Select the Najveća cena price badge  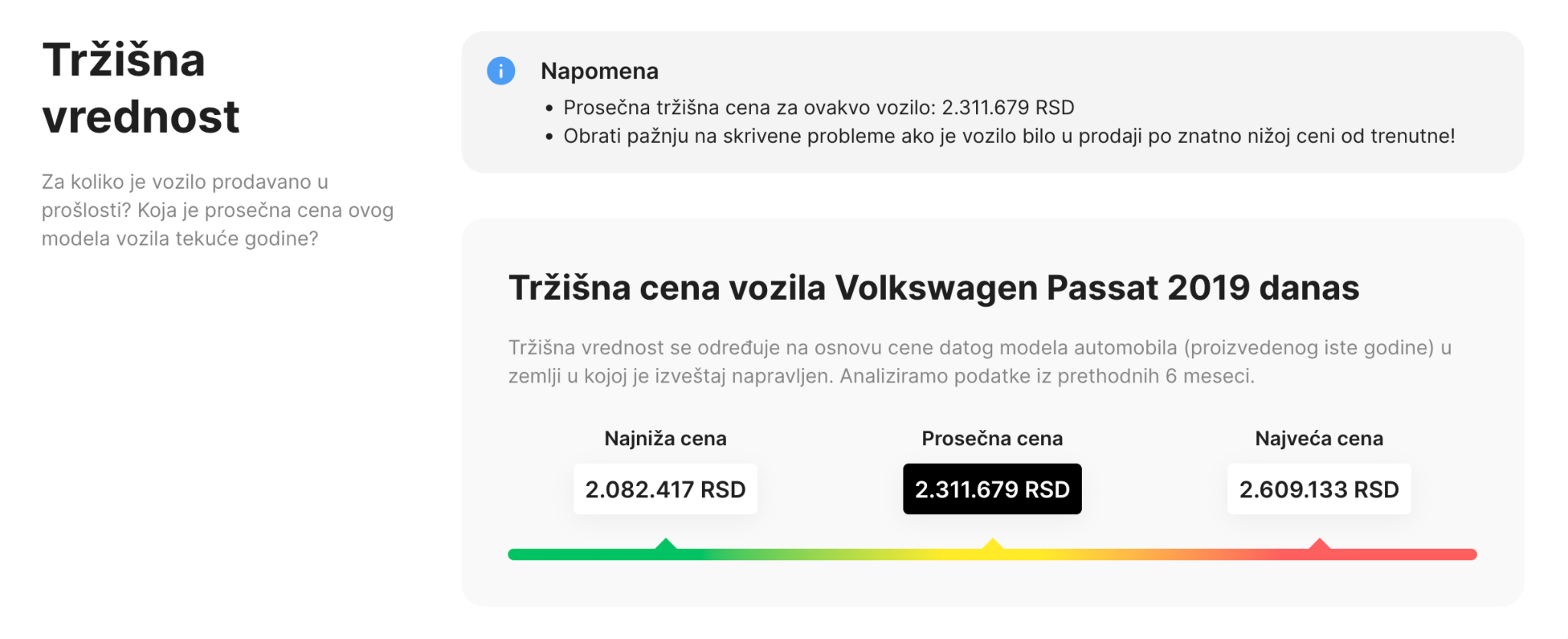tap(1319, 489)
